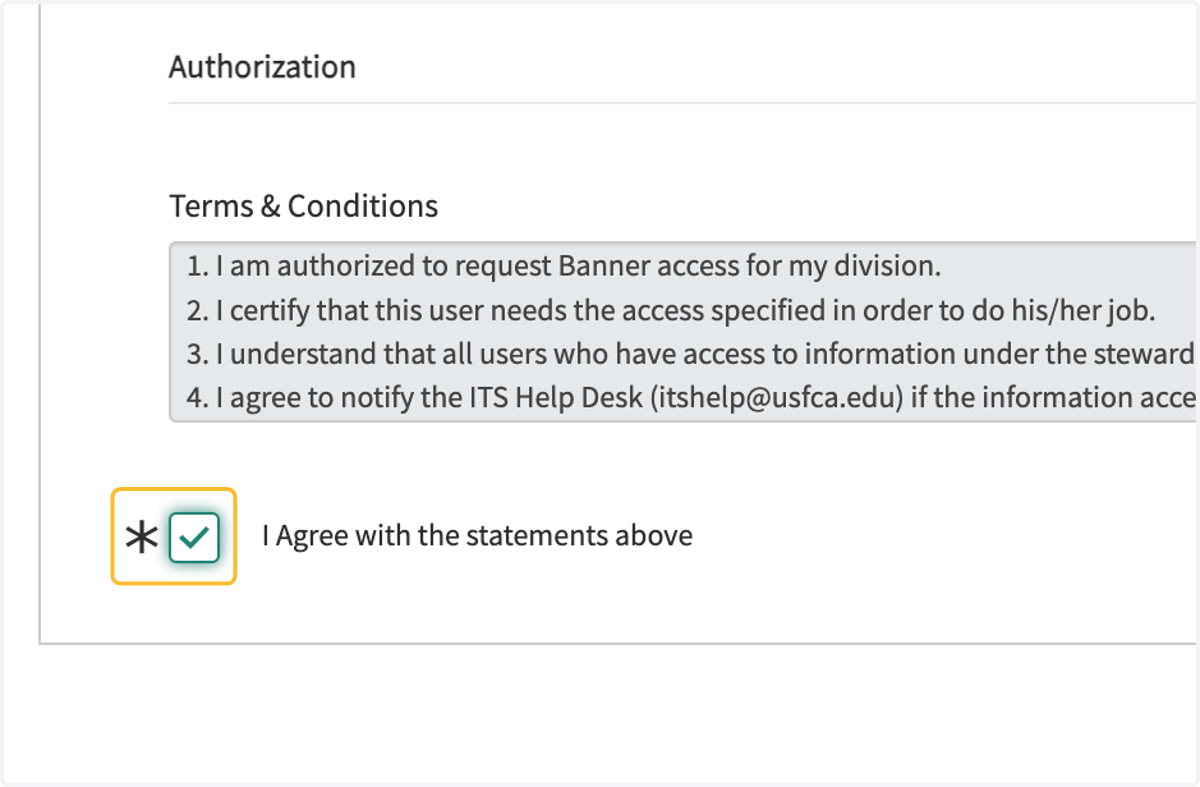Click statement 1 about Banner access authorization
1200x787 pixels.
[x=564, y=266]
